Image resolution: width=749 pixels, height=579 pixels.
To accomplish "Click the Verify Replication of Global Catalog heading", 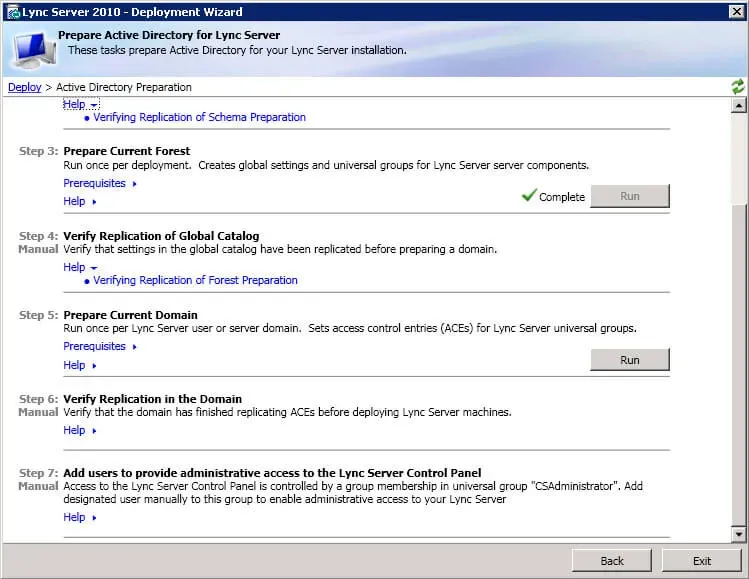I will 161,236.
